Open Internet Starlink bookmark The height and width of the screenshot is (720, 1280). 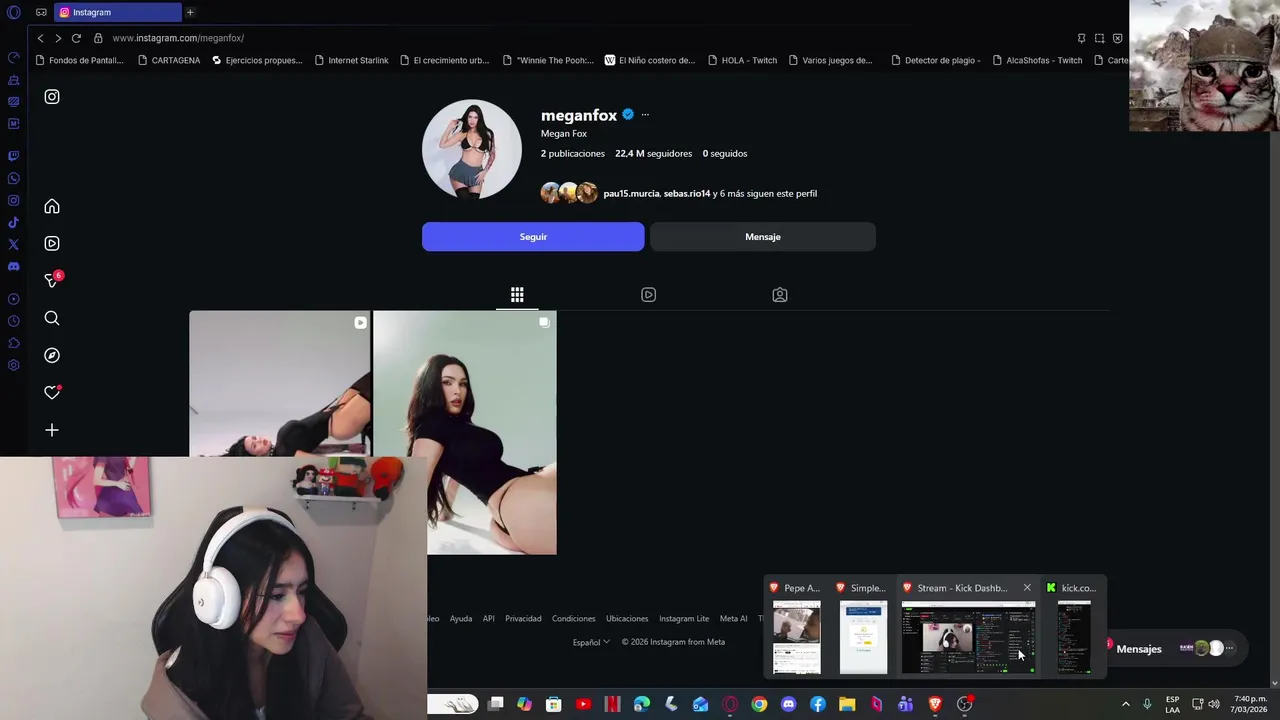click(351, 60)
